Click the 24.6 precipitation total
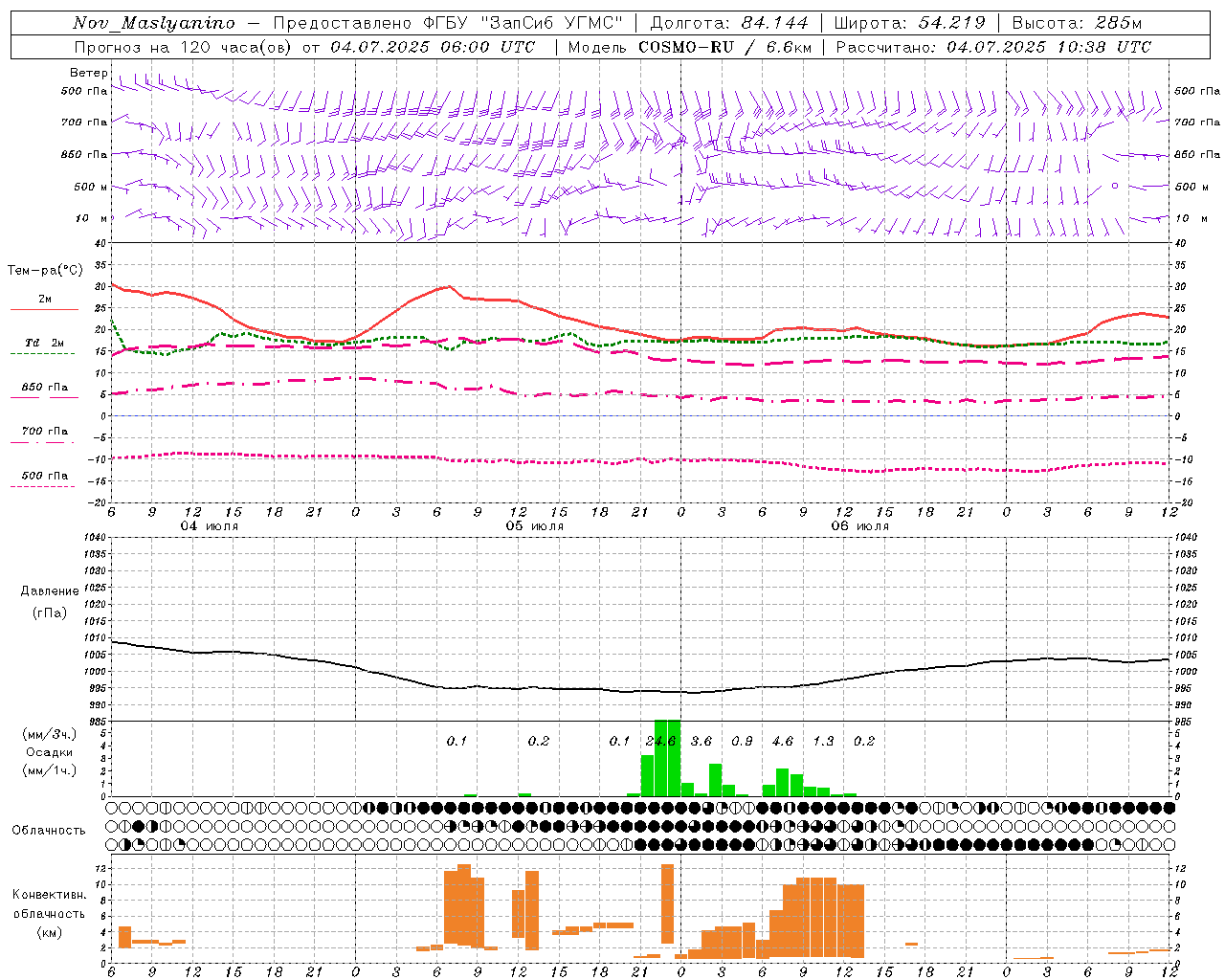Viewport: 1225px width, 980px height. pos(660,741)
